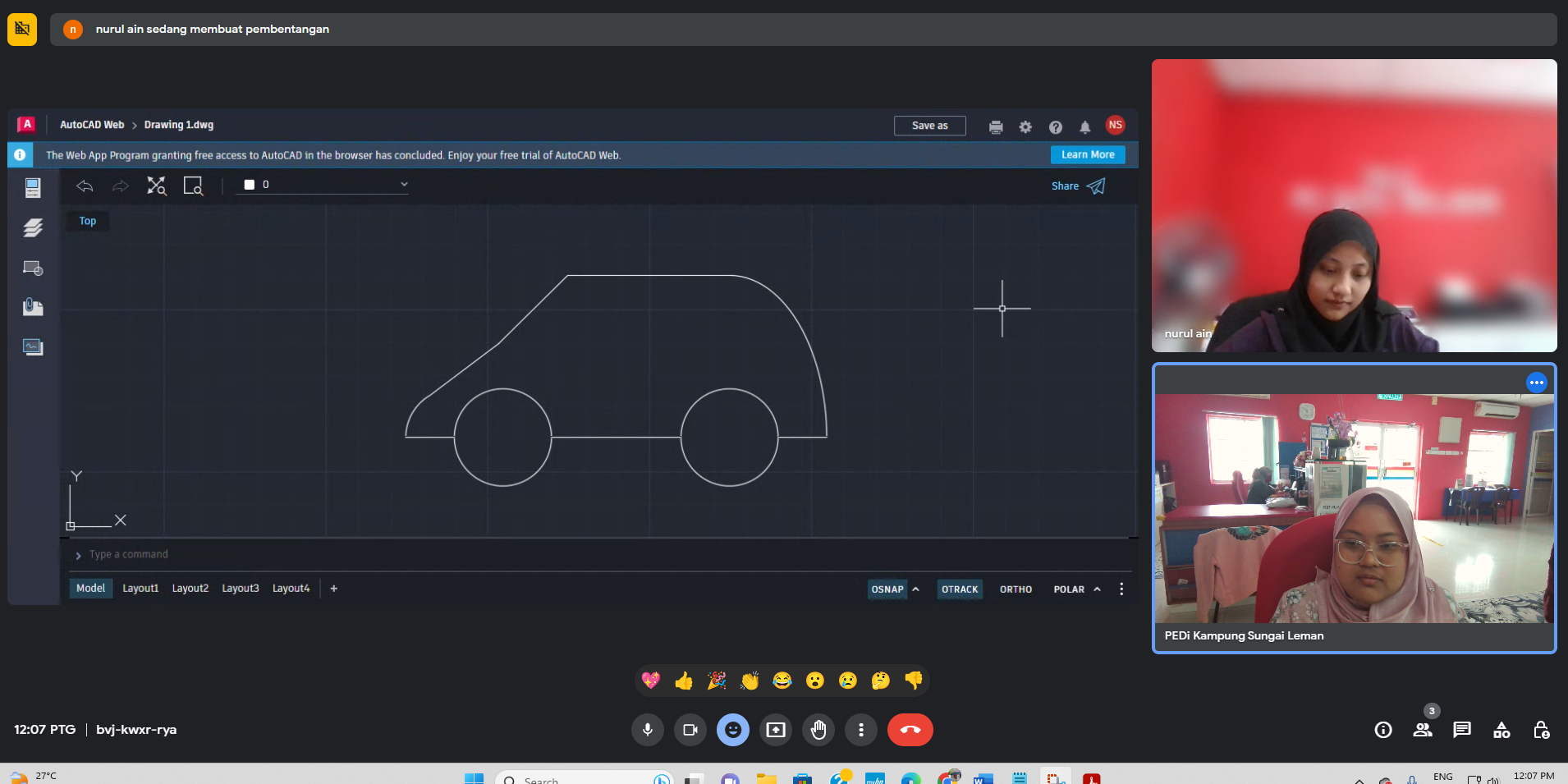Open the meeting chat panel
The width and height of the screenshot is (1568, 784).
click(1461, 730)
